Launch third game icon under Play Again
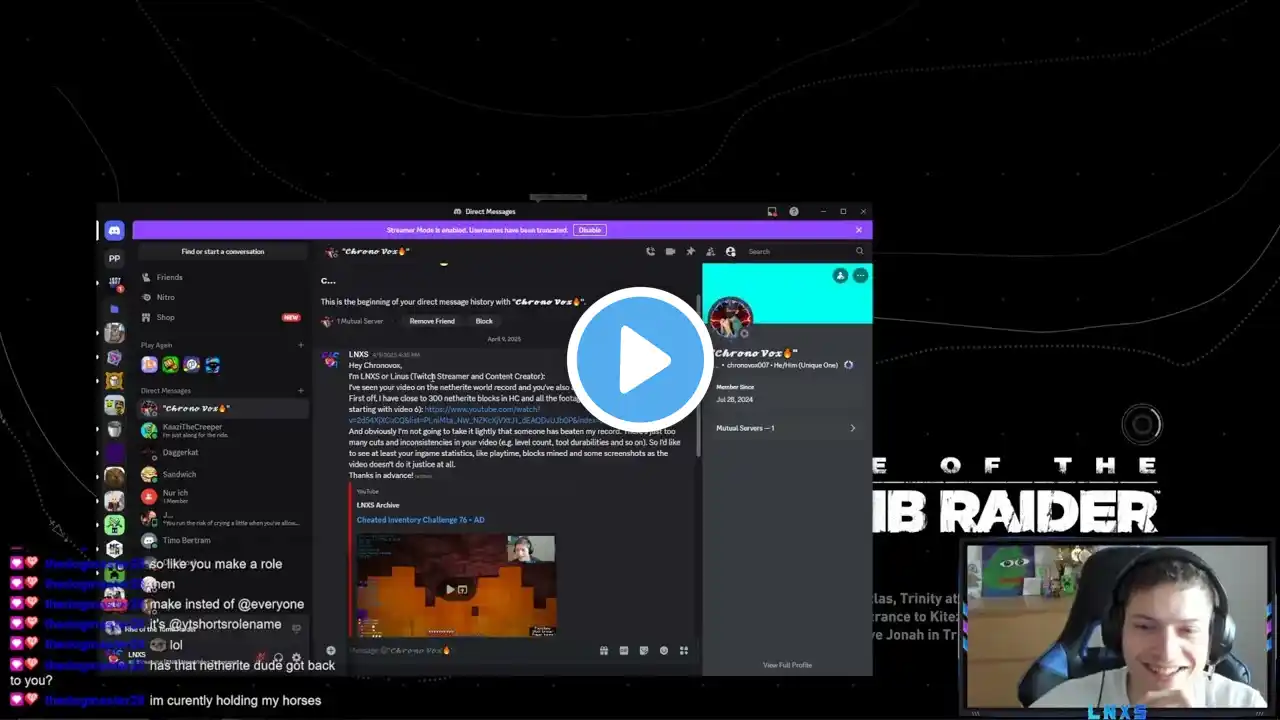 tap(191, 365)
